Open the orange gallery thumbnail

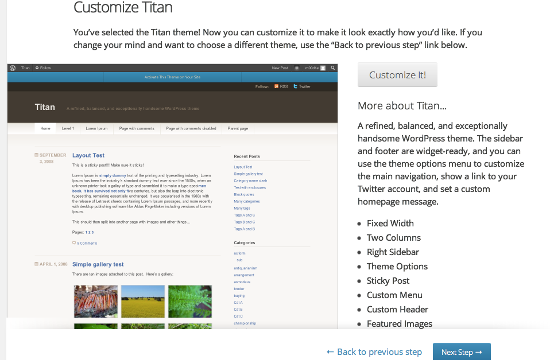pyautogui.click(x=96, y=301)
